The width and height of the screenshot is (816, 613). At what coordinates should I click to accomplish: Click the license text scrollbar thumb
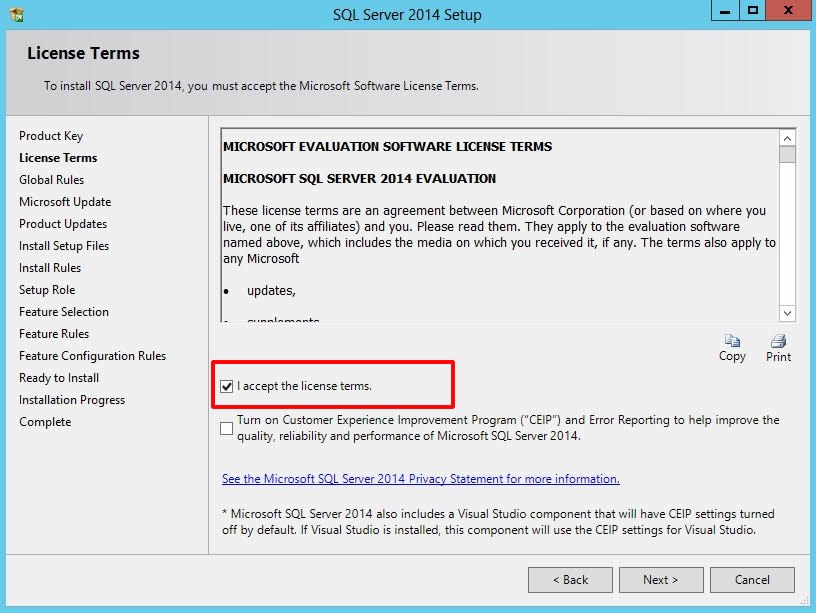[787, 153]
